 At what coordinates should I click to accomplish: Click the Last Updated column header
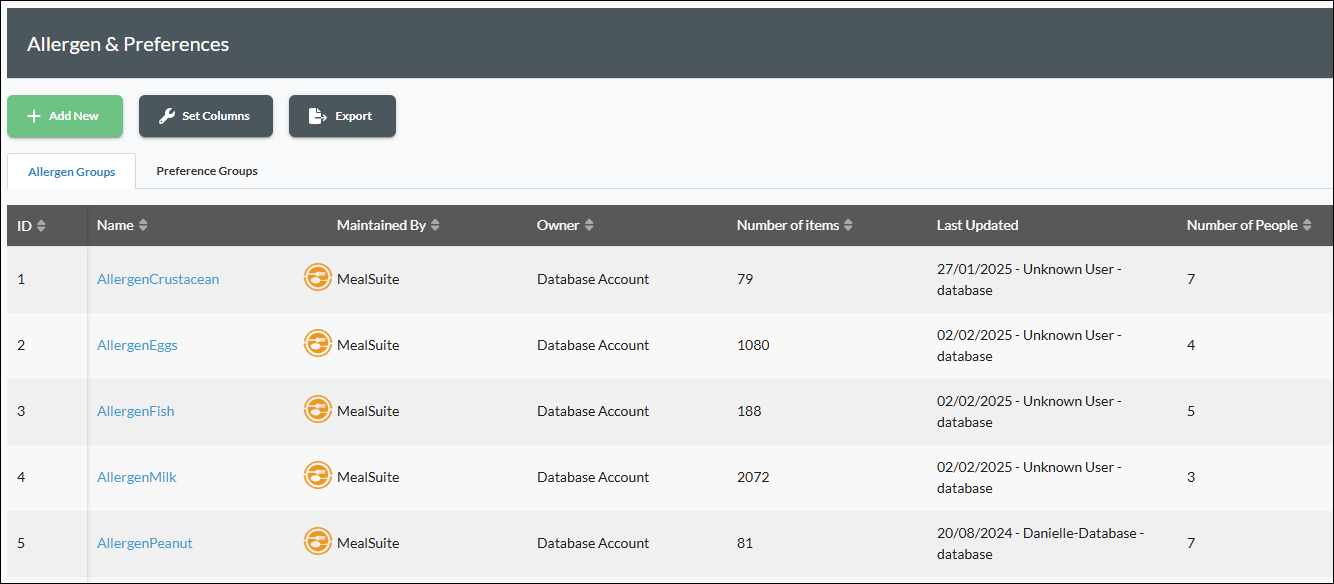[977, 226]
